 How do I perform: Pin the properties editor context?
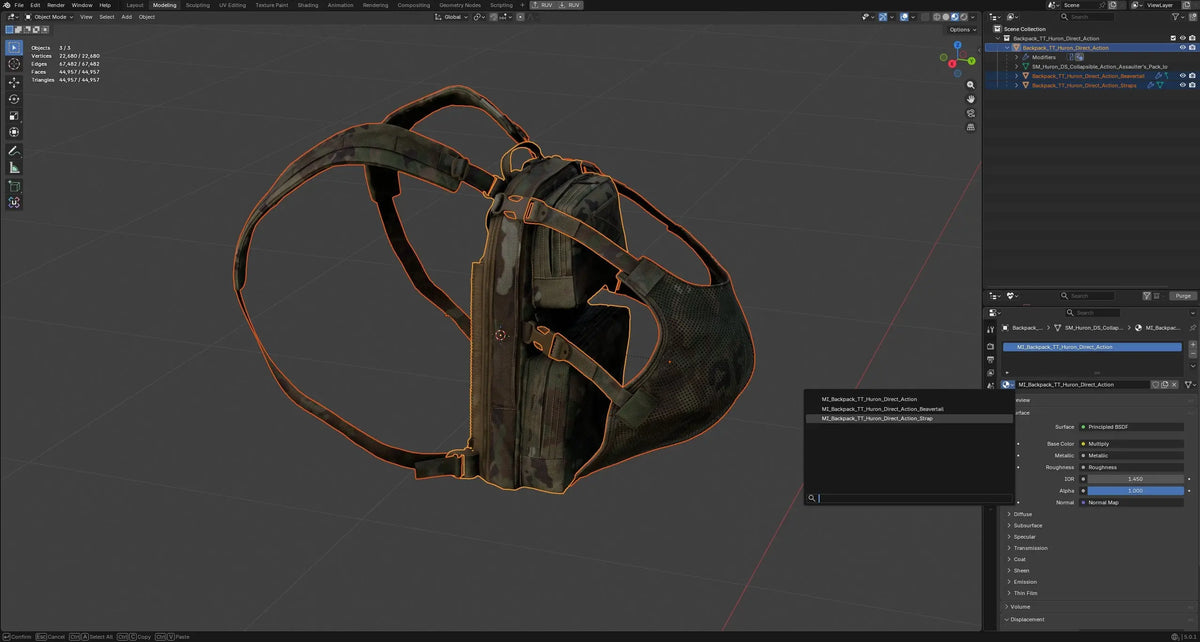point(1192,327)
